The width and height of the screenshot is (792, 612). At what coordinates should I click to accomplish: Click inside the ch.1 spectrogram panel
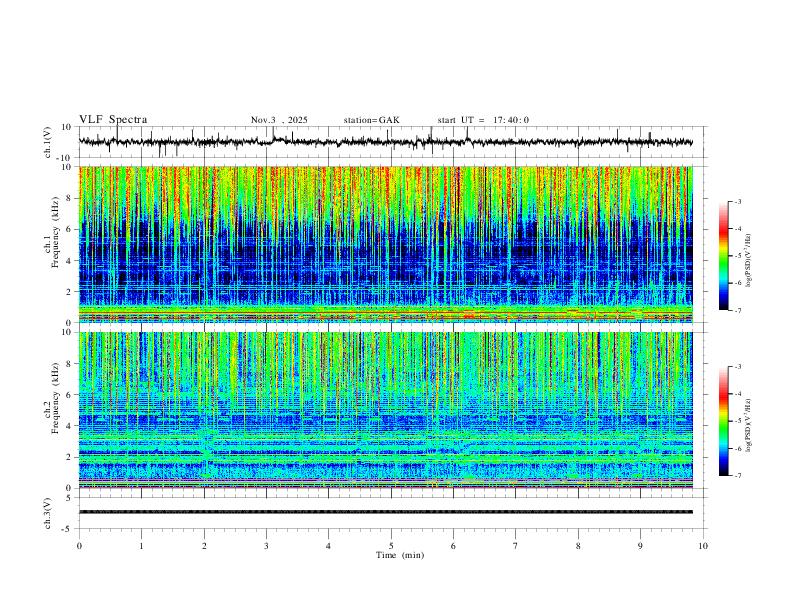pos(385,244)
